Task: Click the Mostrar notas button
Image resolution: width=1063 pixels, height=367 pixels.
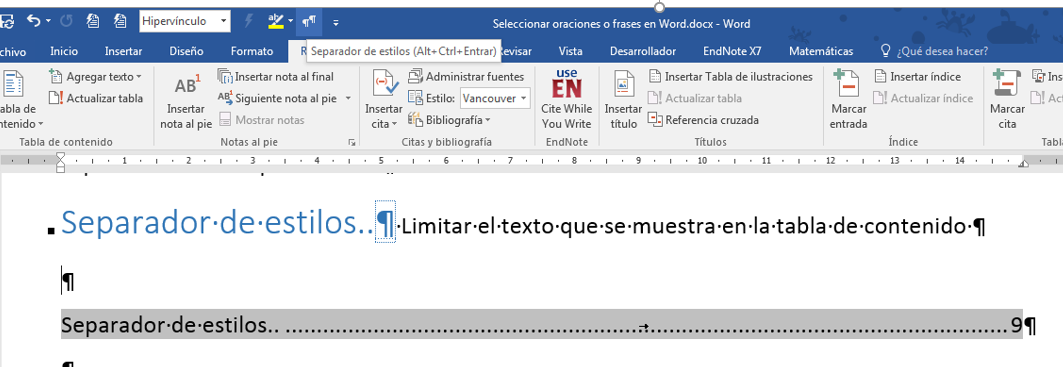Action: click(x=262, y=120)
